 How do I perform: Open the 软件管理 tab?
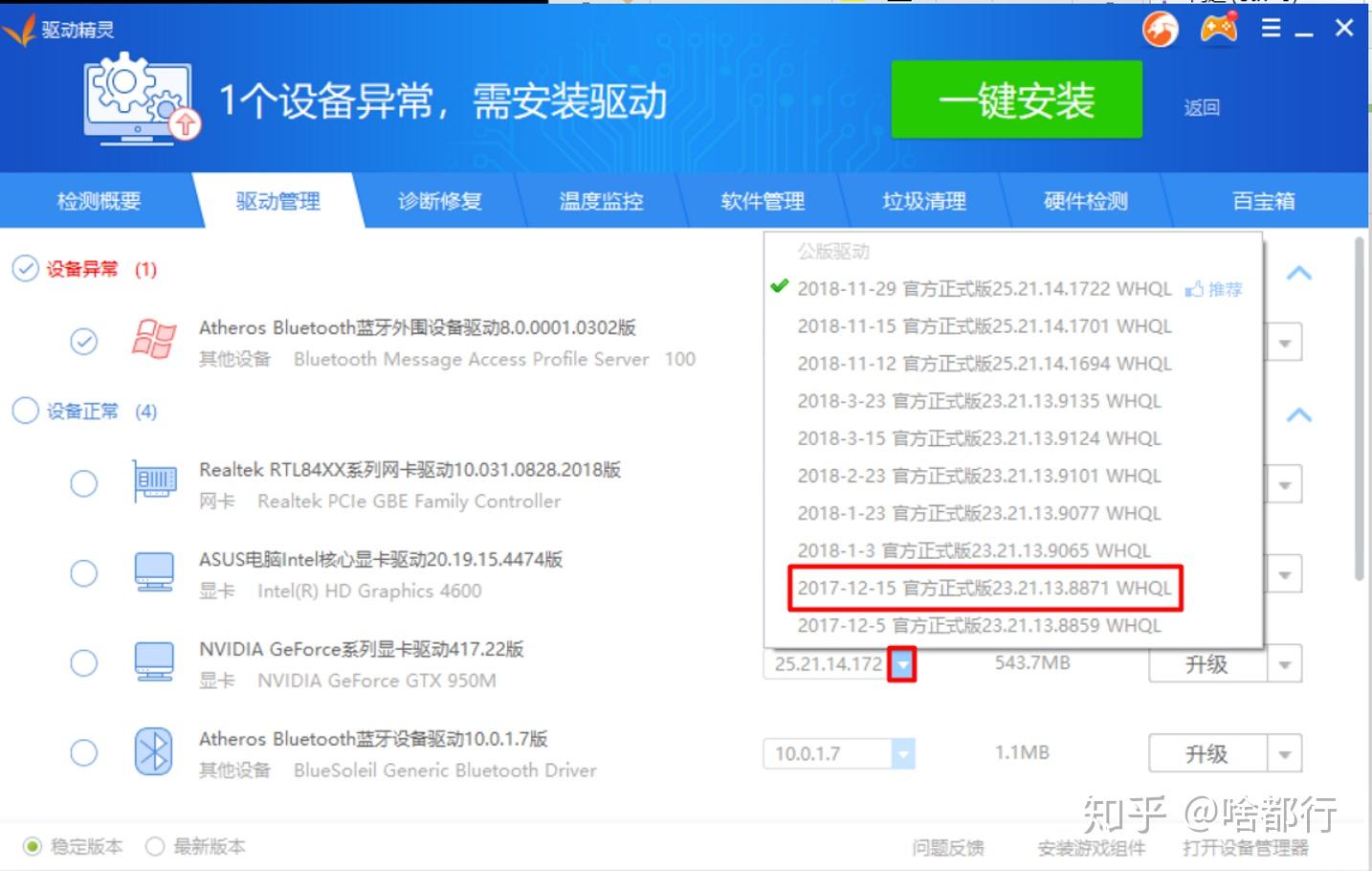point(763,201)
